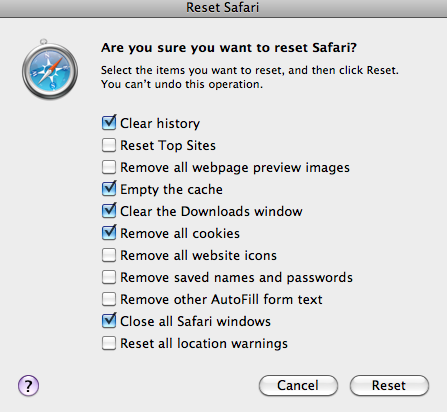Uncheck the Clear history checkbox

[x=109, y=123]
